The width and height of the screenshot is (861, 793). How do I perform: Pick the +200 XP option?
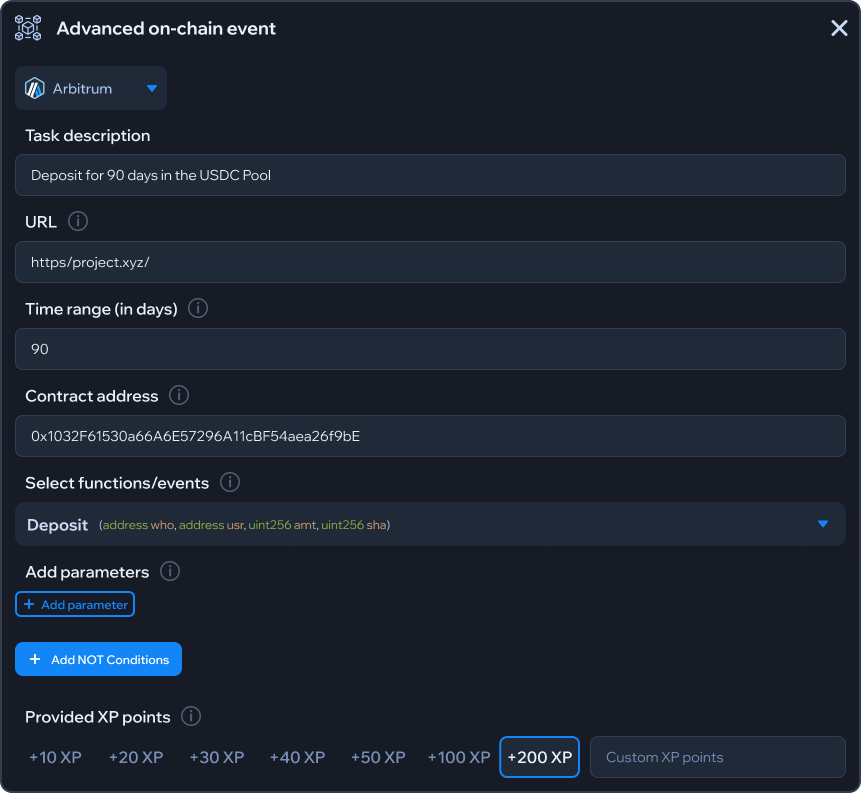[540, 757]
